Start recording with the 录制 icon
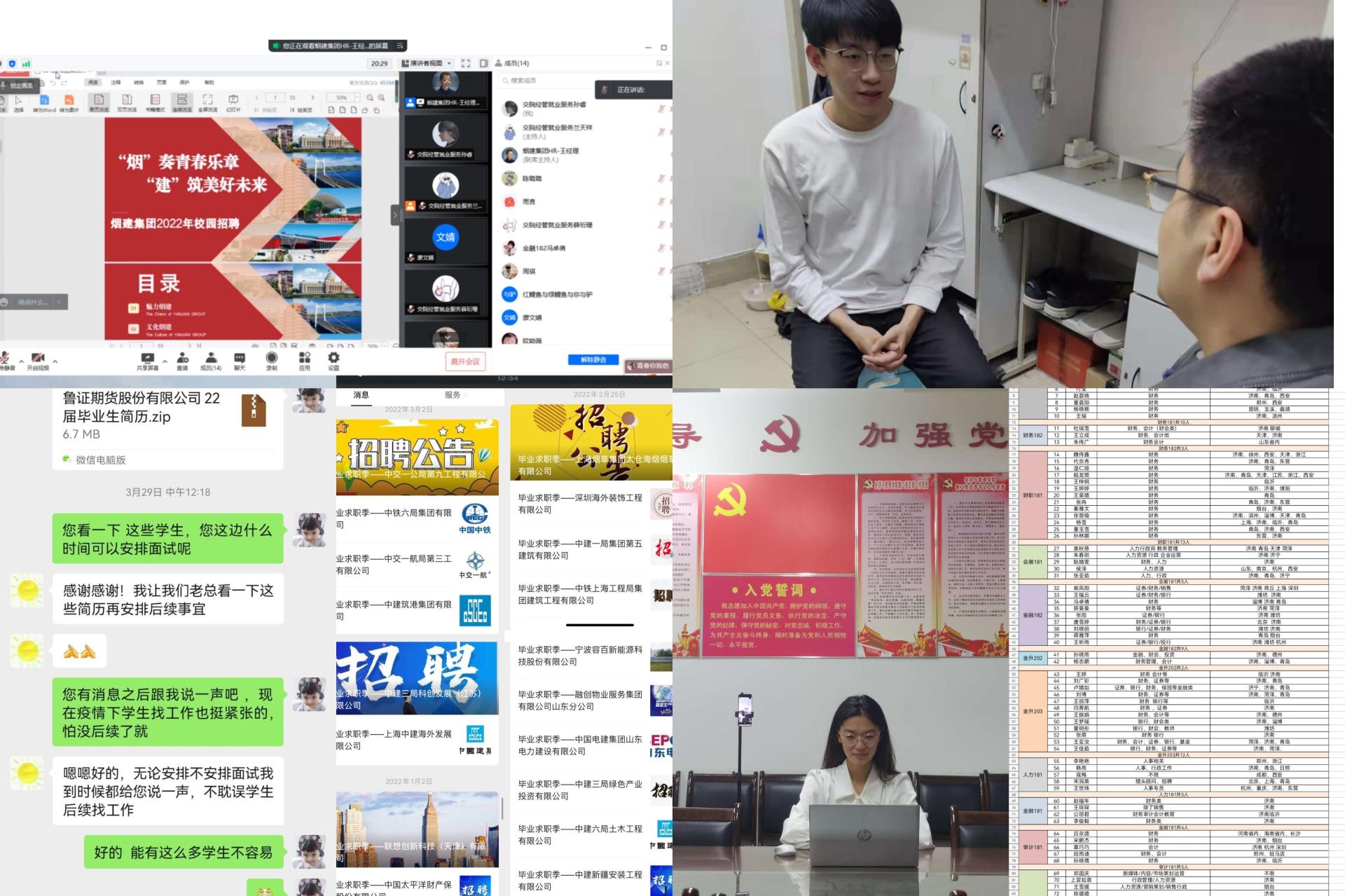The width and height of the screenshot is (1345, 896). click(x=272, y=361)
